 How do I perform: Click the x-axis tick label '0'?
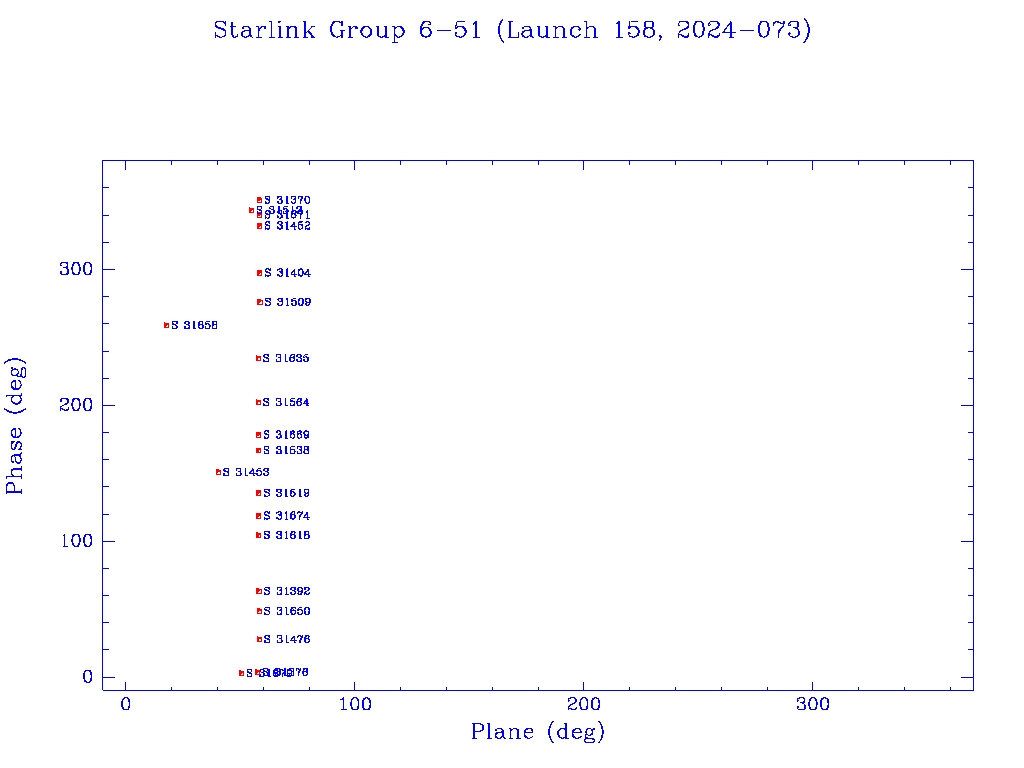coord(125,705)
